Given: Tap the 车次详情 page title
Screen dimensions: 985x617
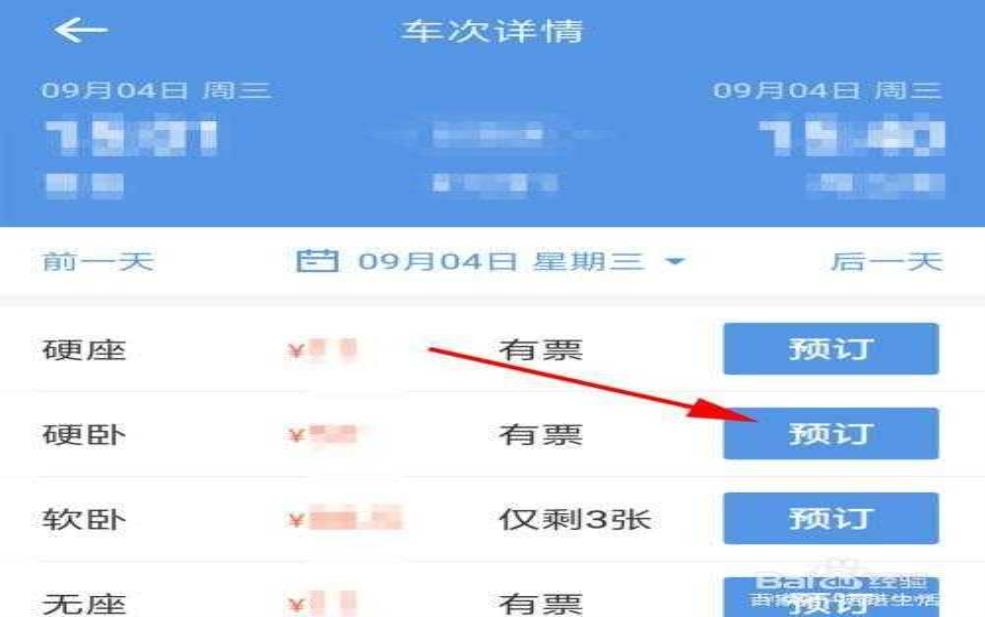Looking at the screenshot, I should [x=492, y=31].
